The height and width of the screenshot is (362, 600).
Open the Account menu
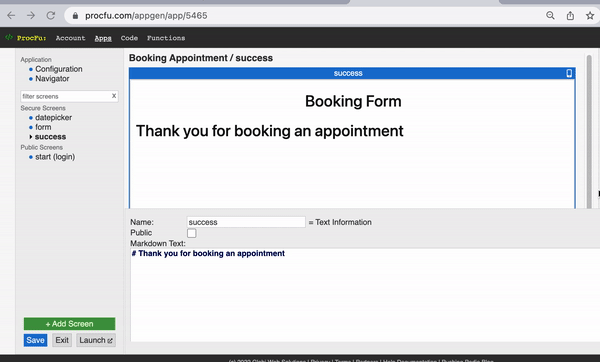[x=70, y=38]
